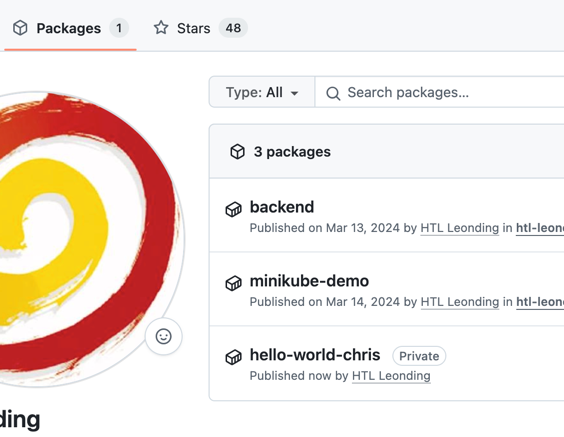
Task: Open HTL Leonding link in minikube-demo row
Action: (x=460, y=302)
